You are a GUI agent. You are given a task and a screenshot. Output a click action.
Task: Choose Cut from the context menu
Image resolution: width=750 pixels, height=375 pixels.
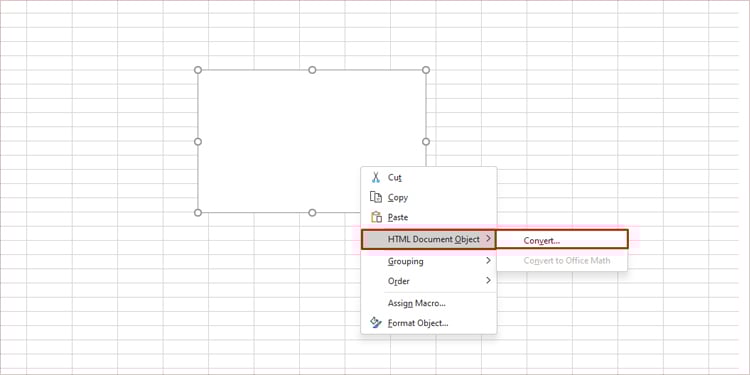(429, 177)
